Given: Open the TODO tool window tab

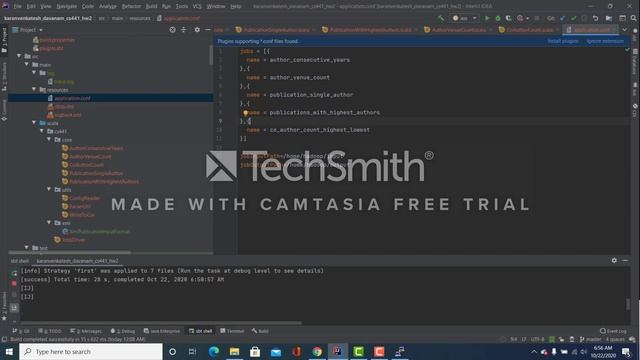Looking at the screenshot, I should click(50, 331).
